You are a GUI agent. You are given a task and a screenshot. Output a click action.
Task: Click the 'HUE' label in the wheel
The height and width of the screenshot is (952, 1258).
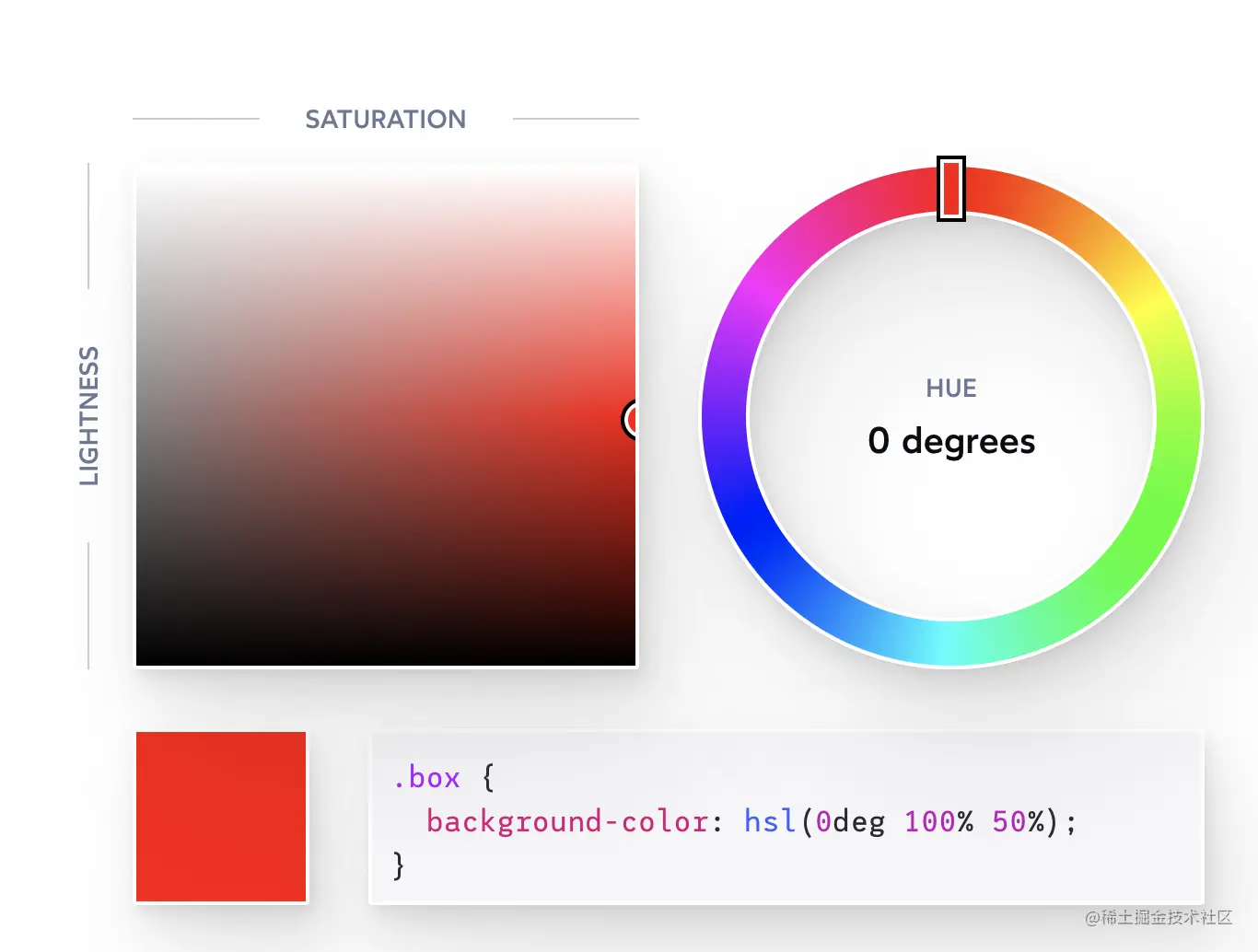(x=951, y=389)
